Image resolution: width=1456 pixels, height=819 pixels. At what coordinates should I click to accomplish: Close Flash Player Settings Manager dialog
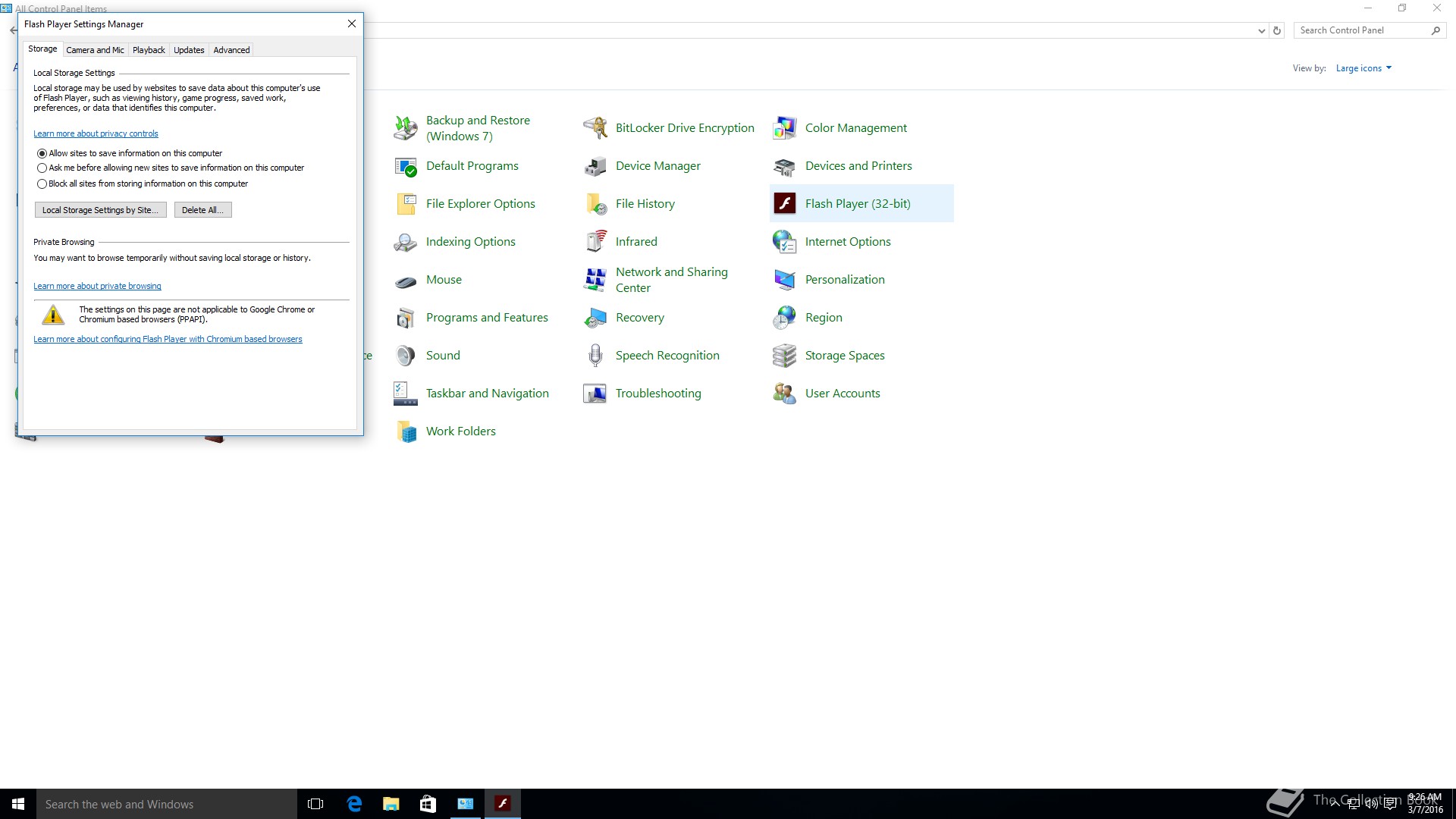352,24
